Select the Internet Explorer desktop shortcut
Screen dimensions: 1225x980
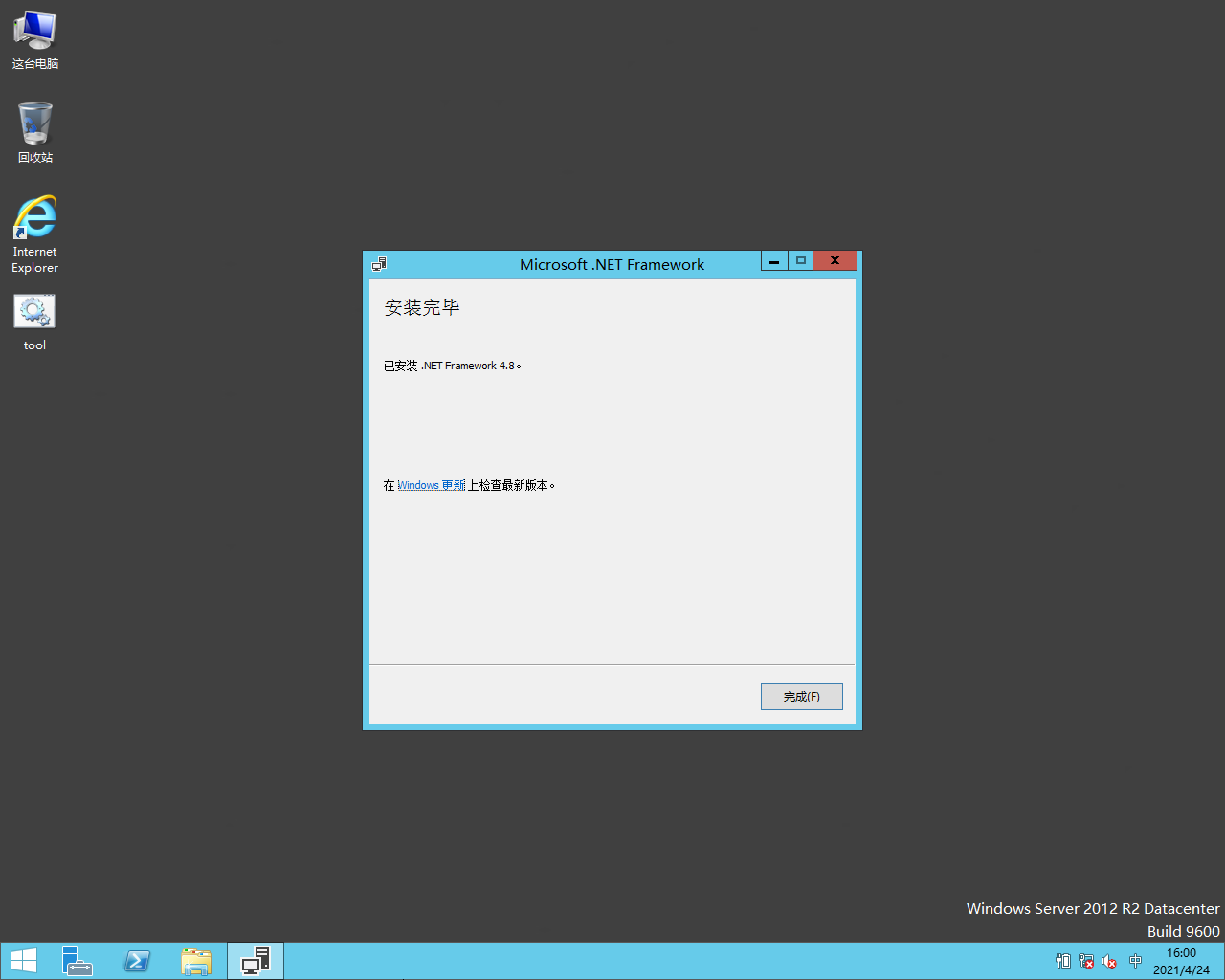click(x=35, y=233)
